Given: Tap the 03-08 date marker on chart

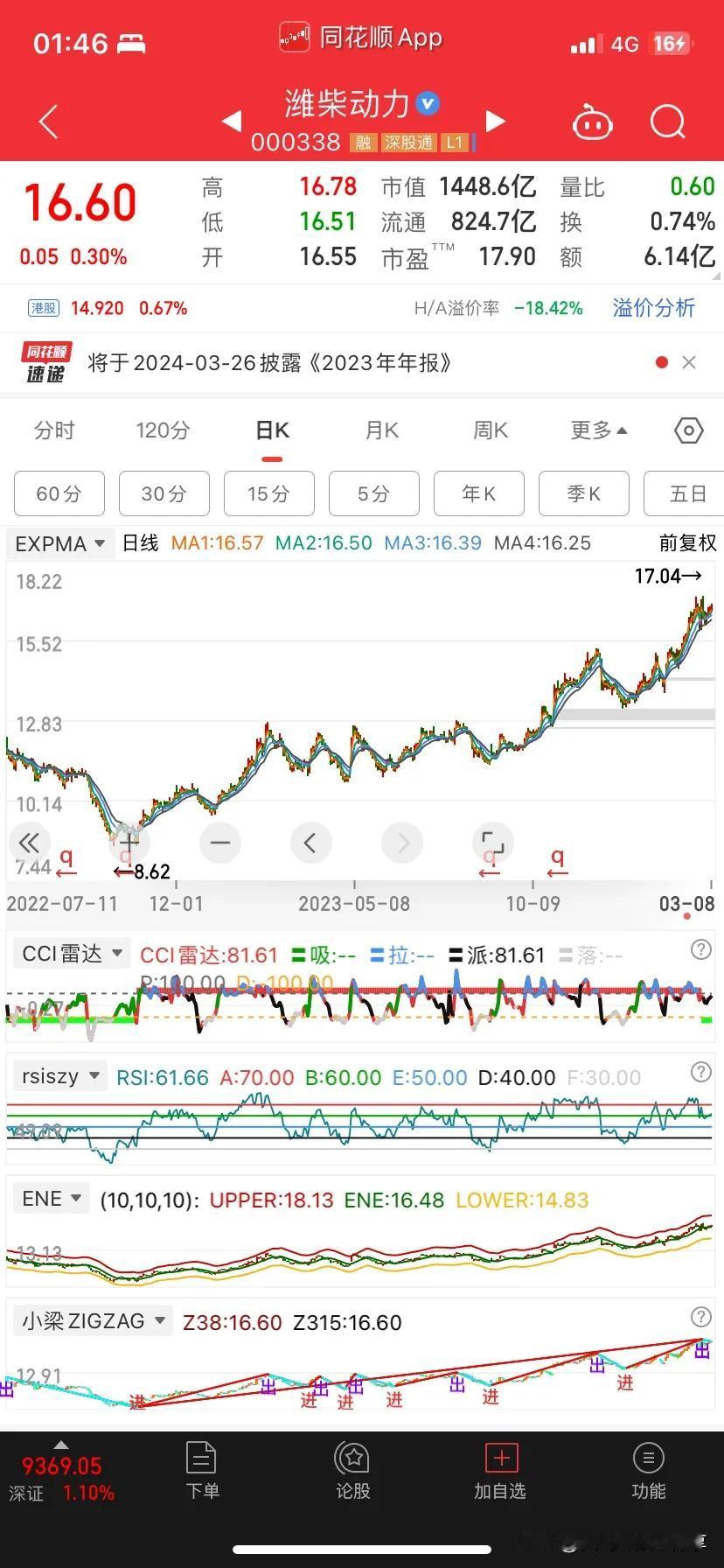Looking at the screenshot, I should 686,904.
